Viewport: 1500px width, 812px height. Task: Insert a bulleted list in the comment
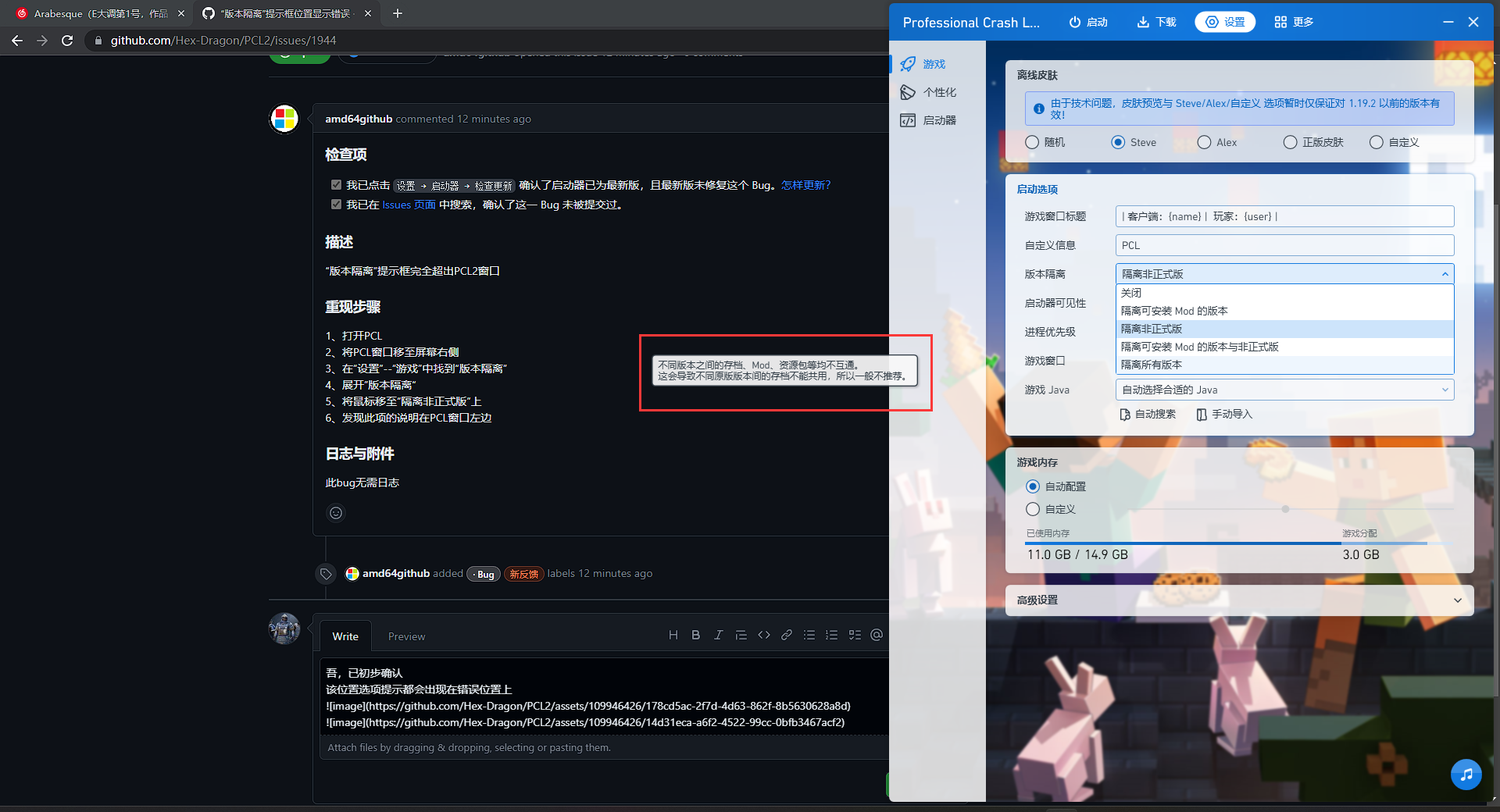[x=809, y=635]
